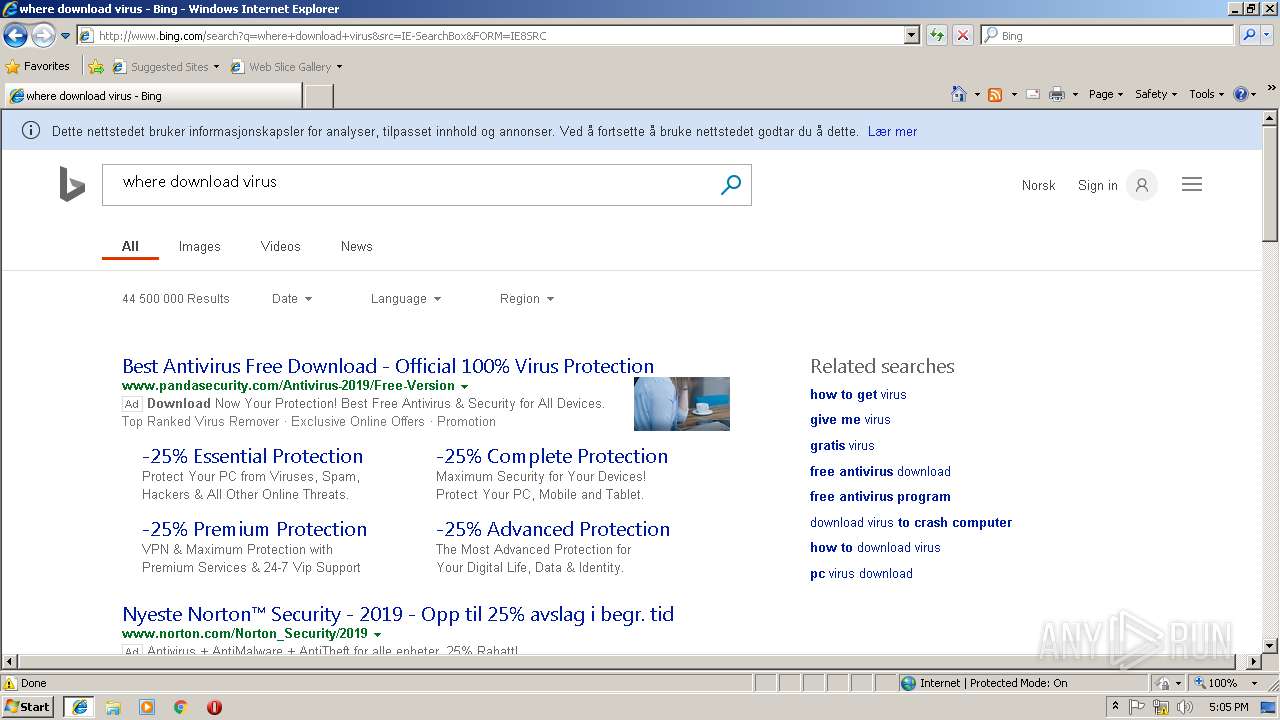Click 'download virus to crash computer'
Image resolution: width=1280 pixels, height=720 pixels.
(x=911, y=522)
